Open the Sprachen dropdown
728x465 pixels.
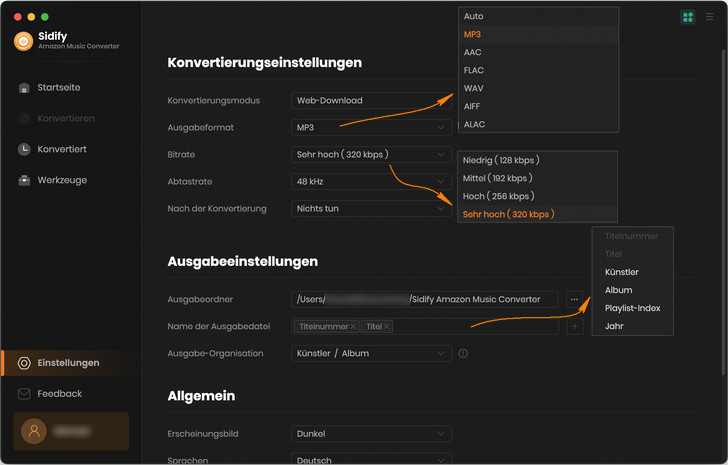[x=371, y=459]
